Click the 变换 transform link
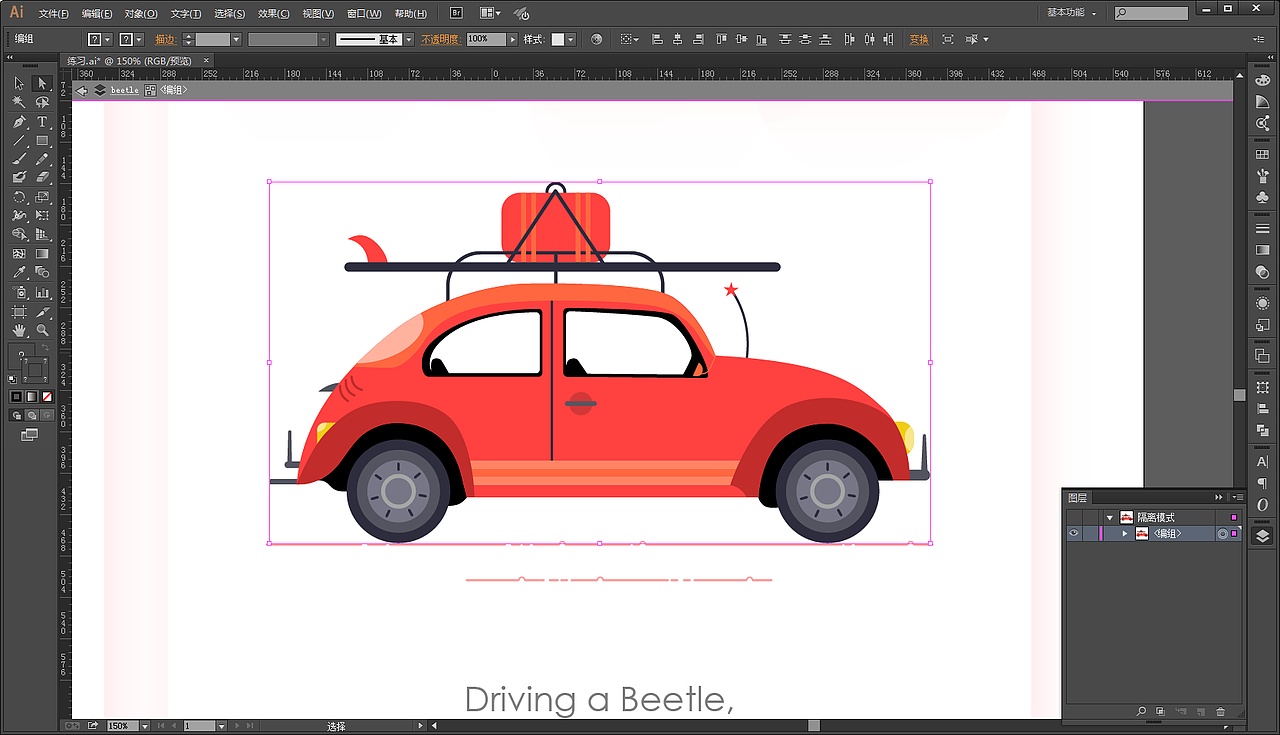The width and height of the screenshot is (1280, 735). click(918, 39)
